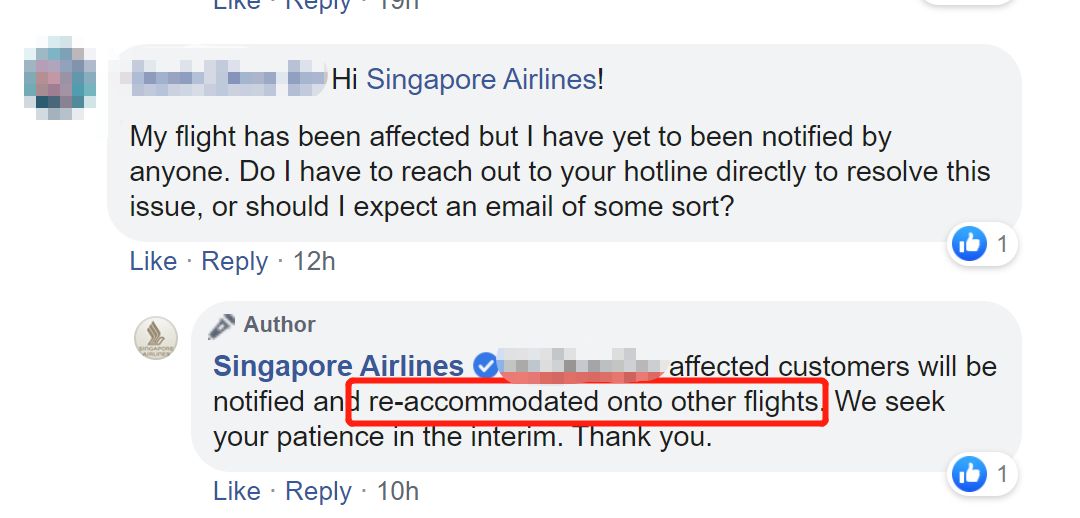This screenshot has height=518, width=1080.
Task: Click the 12h comment timestamp
Action: click(x=314, y=262)
